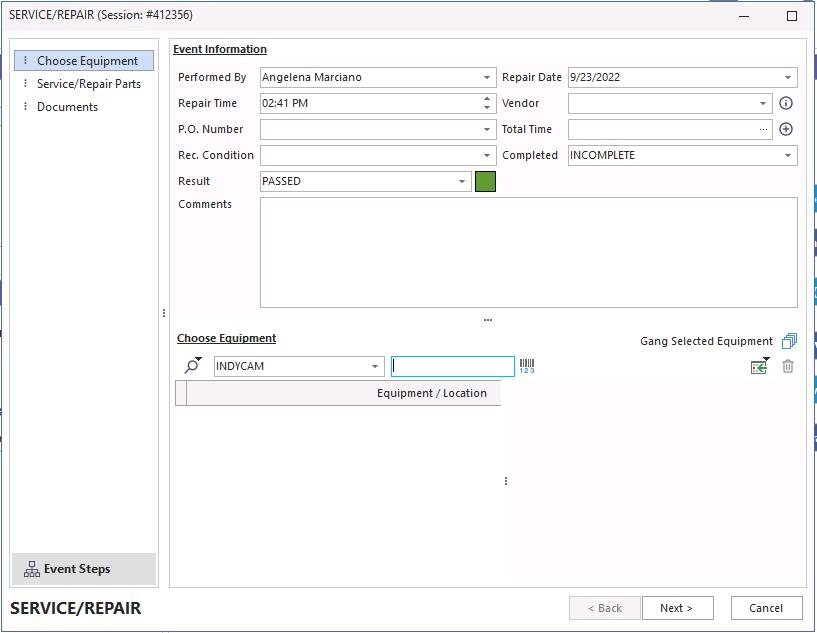Click the Total Time plus icon
Viewport: 817px width, 633px height.
point(786,129)
